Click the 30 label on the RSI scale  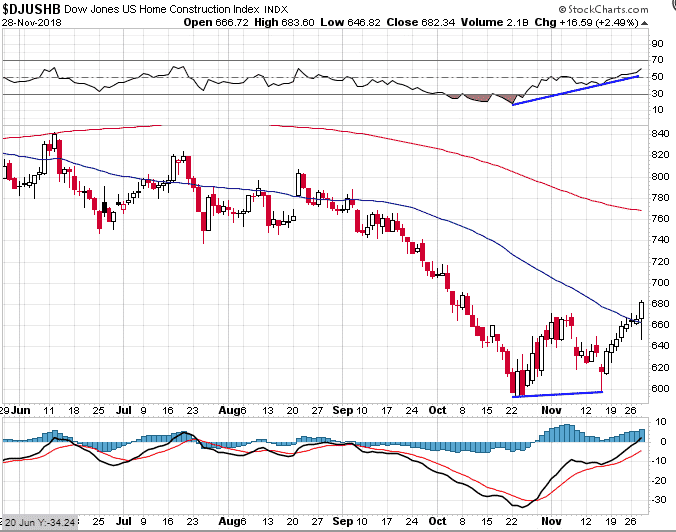[657, 94]
